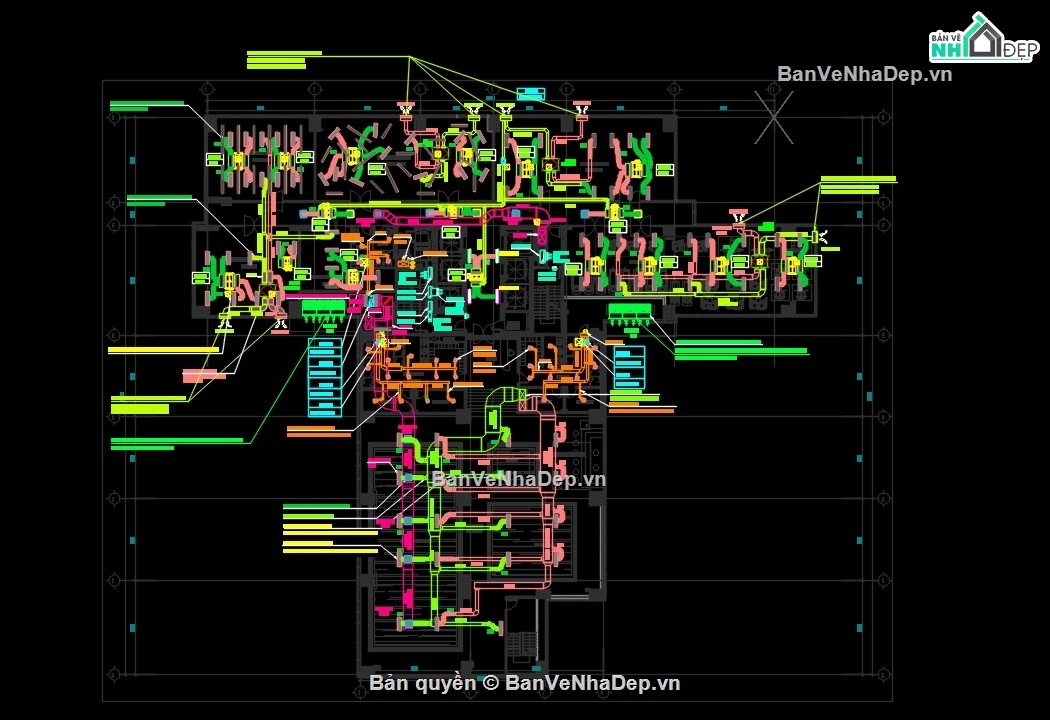
Task: Select the pink annotation block on left side
Action: tap(204, 376)
